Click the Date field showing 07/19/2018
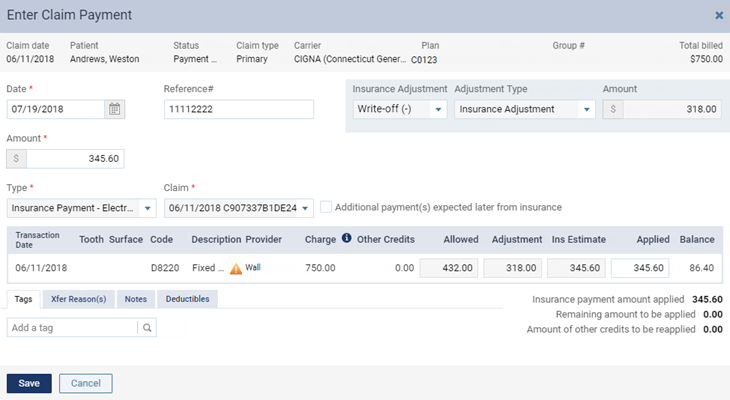Image resolution: width=730 pixels, height=400 pixels. 55,109
